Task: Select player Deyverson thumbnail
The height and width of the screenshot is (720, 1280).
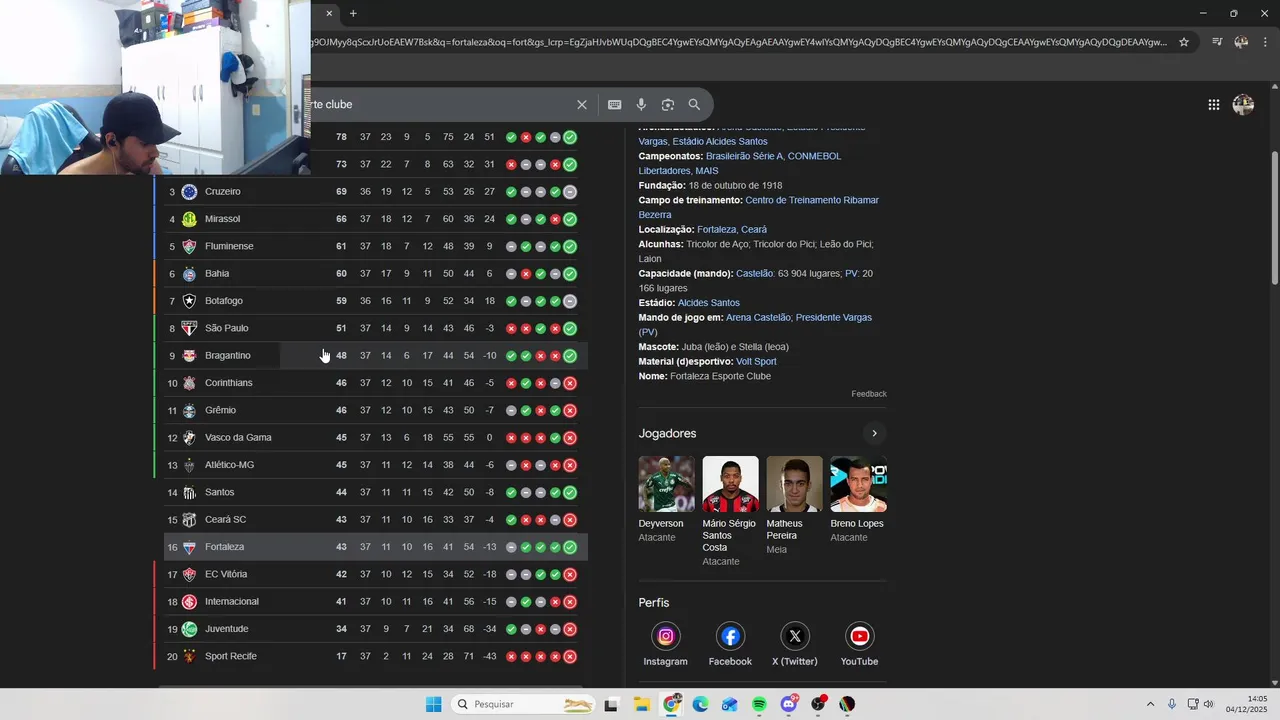Action: pos(666,484)
